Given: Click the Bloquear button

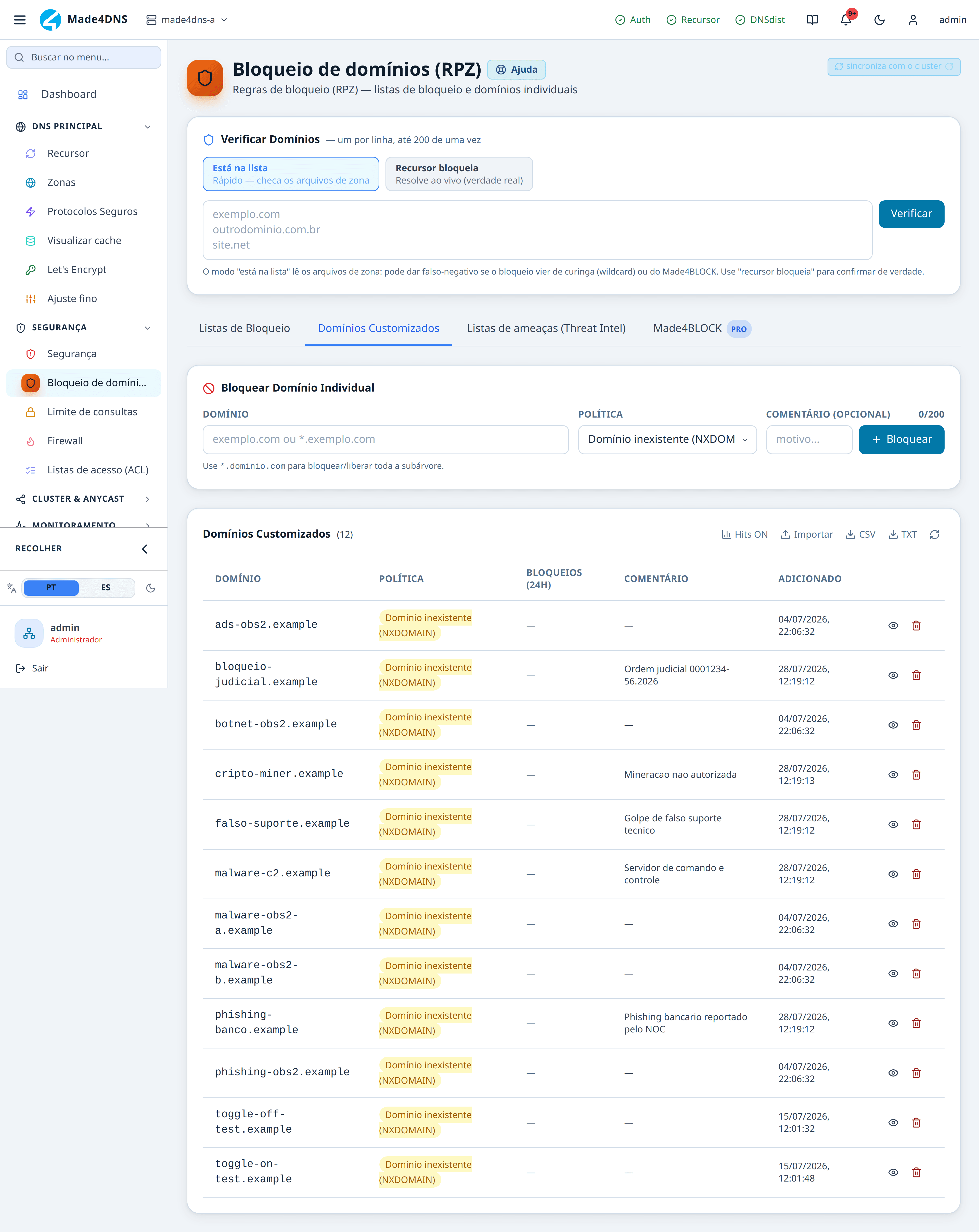Looking at the screenshot, I should tap(901, 439).
